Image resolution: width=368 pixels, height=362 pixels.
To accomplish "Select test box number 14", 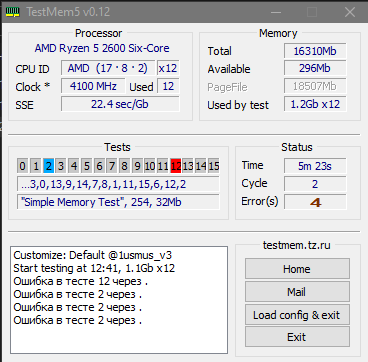I will 201,166.
